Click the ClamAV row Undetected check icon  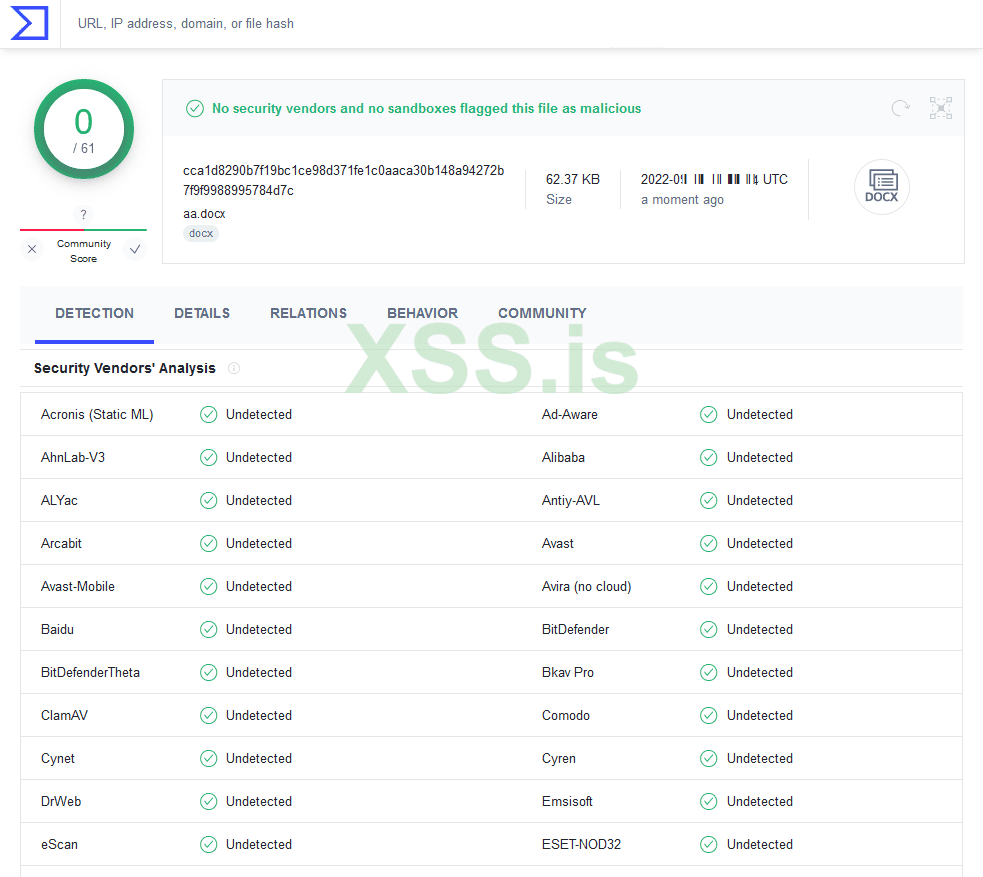[209, 715]
